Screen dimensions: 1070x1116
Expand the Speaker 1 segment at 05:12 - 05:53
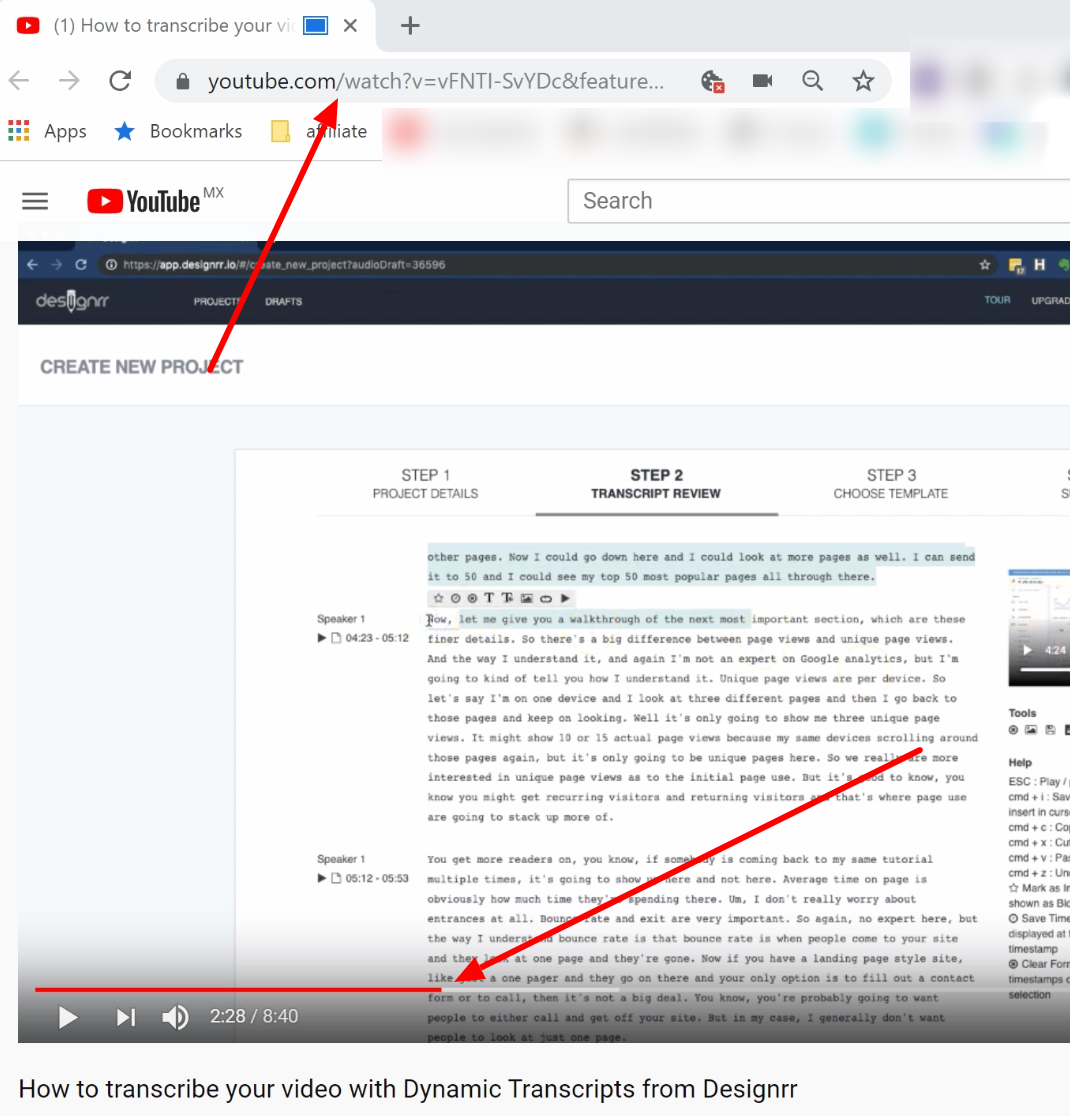[320, 878]
